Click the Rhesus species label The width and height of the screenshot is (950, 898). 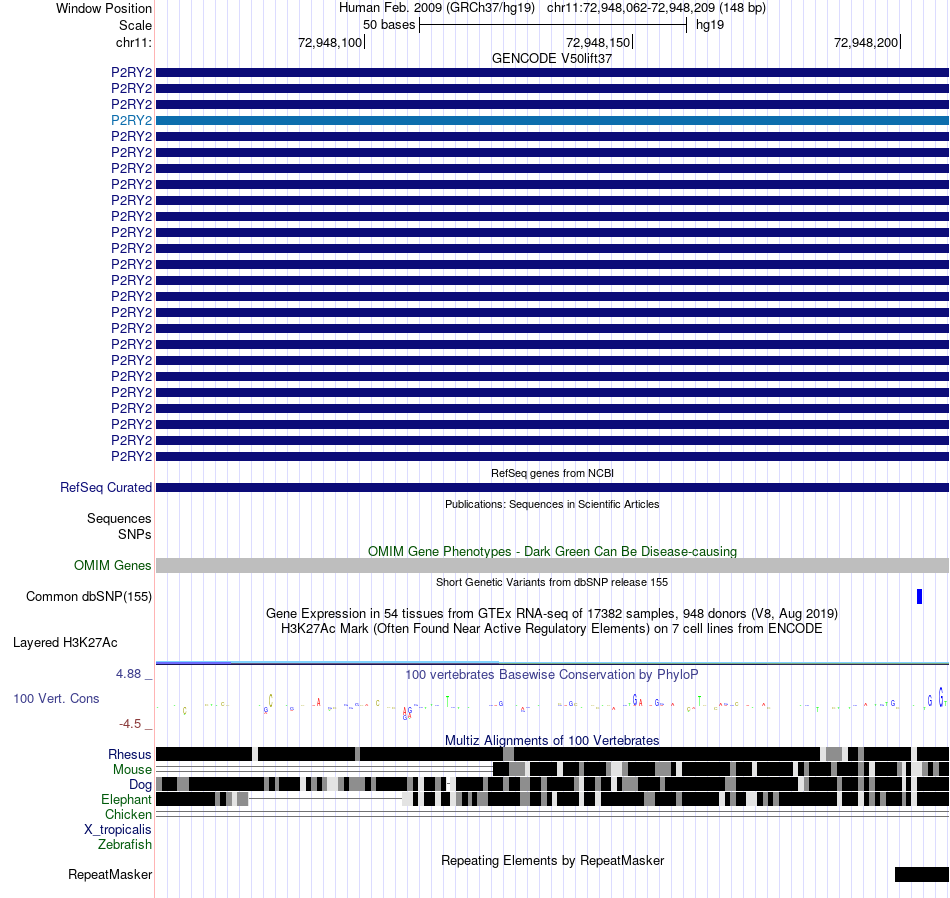[x=130, y=754]
